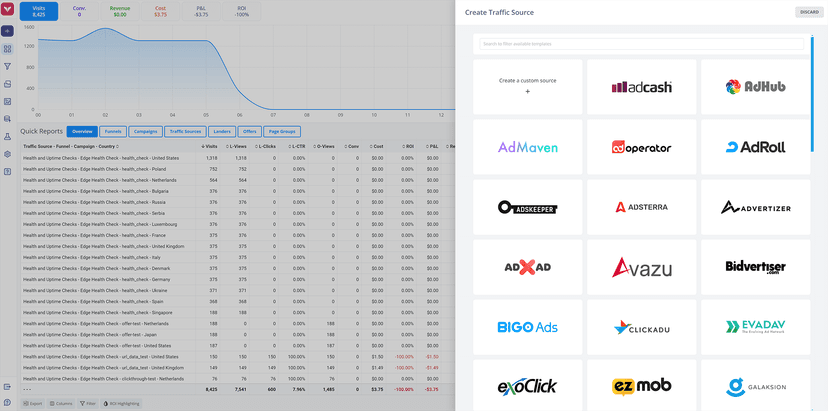Focus the template search filter field
The image size is (828, 411).
642,44
